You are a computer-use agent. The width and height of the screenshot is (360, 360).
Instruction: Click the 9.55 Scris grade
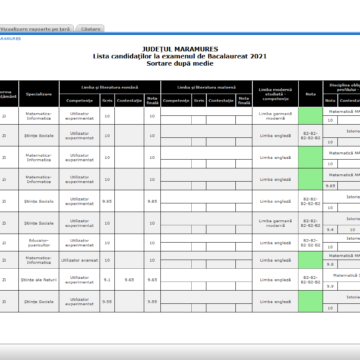107,302
